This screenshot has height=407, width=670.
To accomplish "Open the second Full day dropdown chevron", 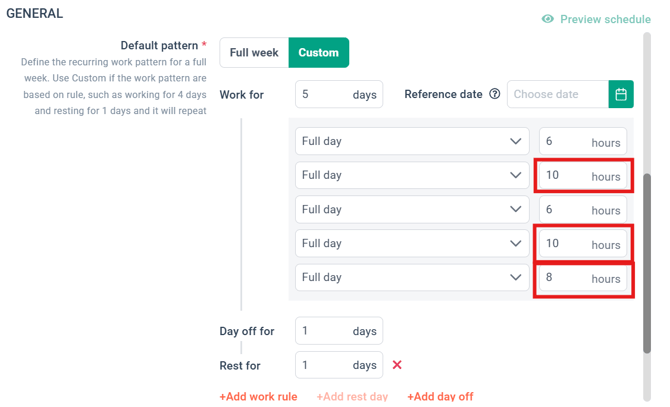I will pyautogui.click(x=516, y=175).
